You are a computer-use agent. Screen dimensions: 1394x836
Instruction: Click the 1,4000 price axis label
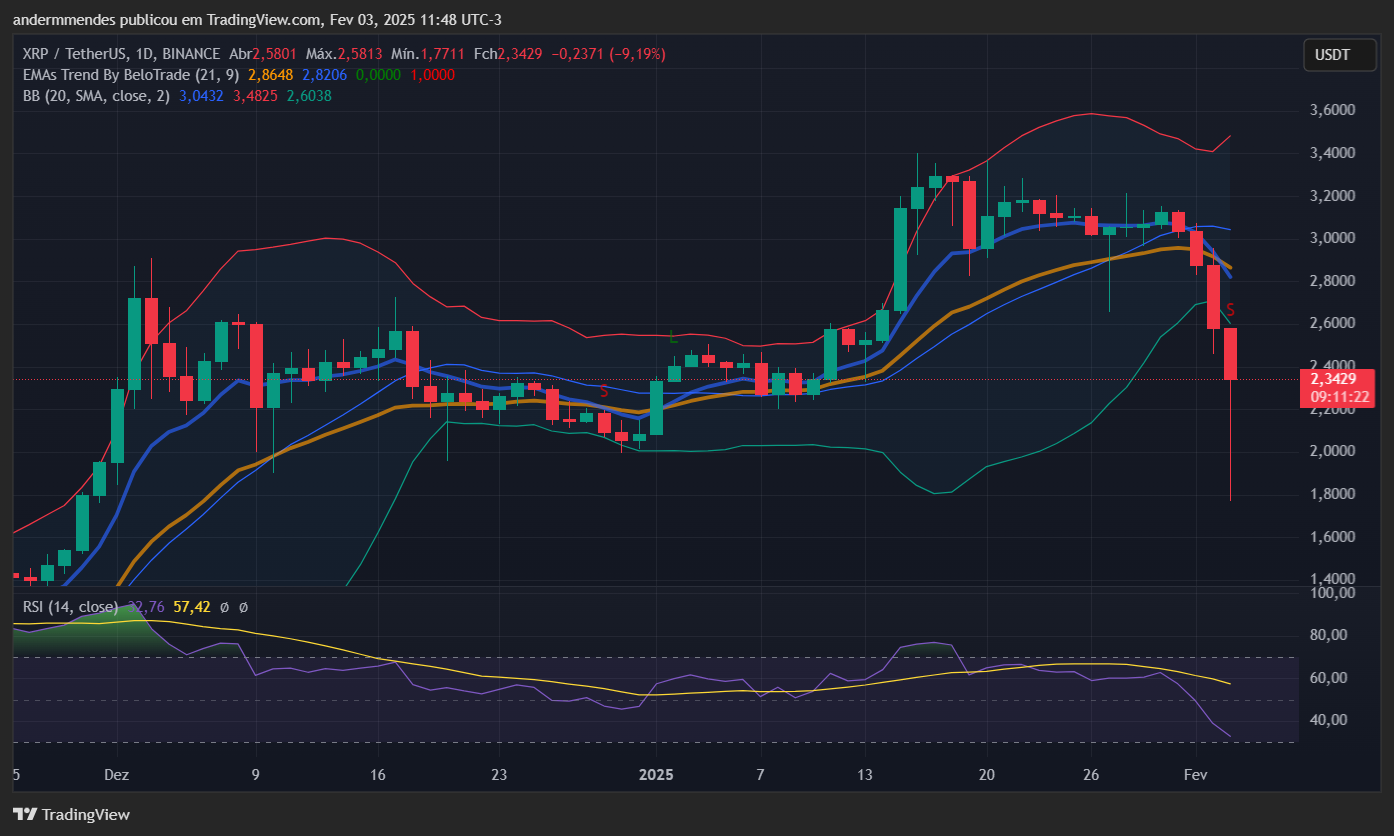[x=1333, y=579]
